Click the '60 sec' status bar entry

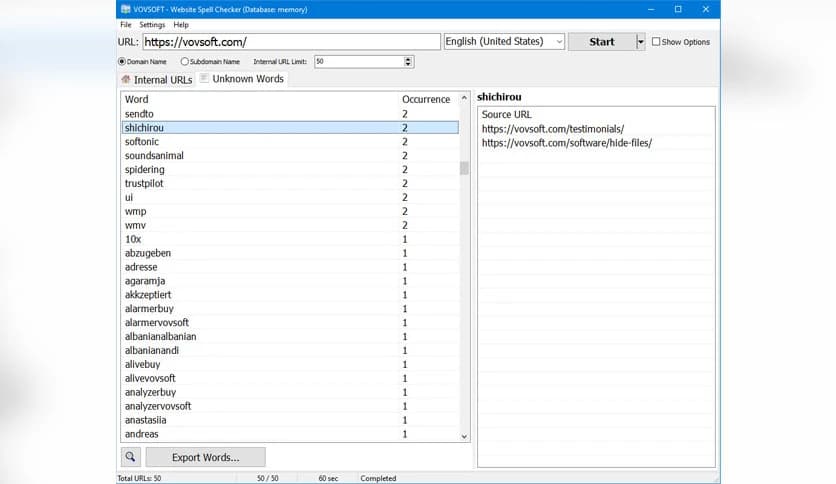[x=328, y=478]
